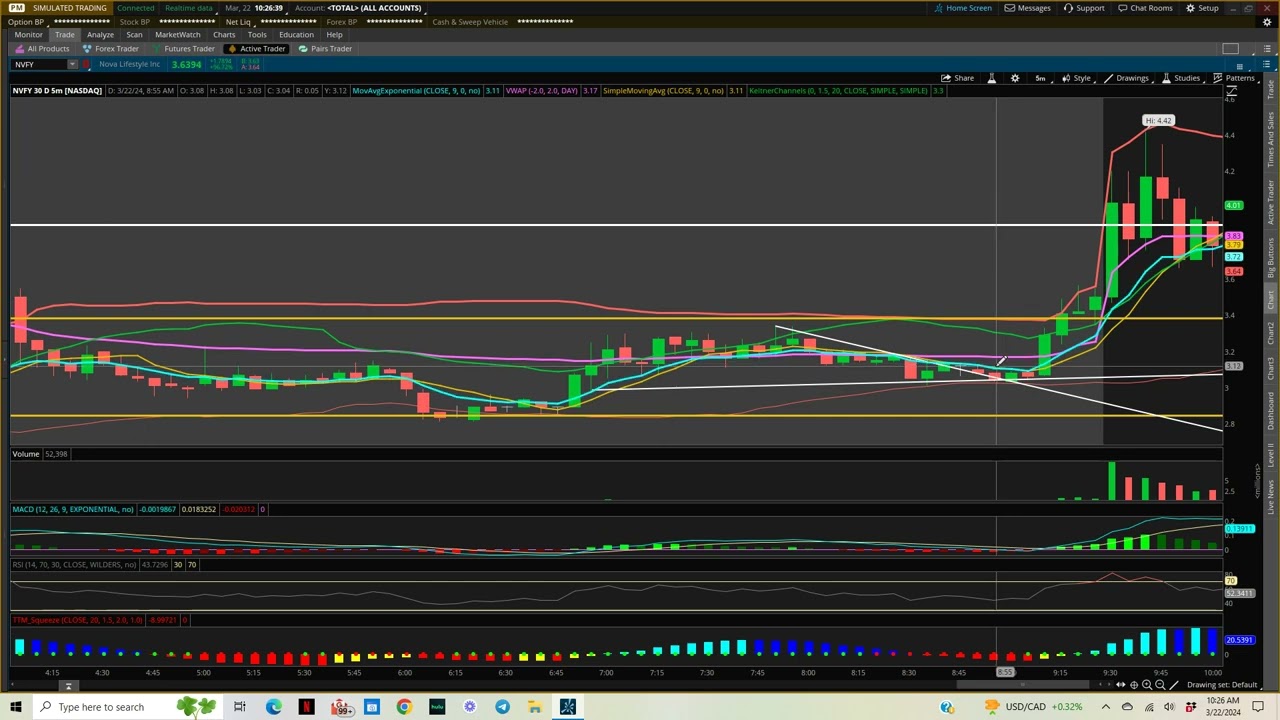Viewport: 1280px width, 720px height.
Task: Select Active Trader sub-tab
Action: 257,48
